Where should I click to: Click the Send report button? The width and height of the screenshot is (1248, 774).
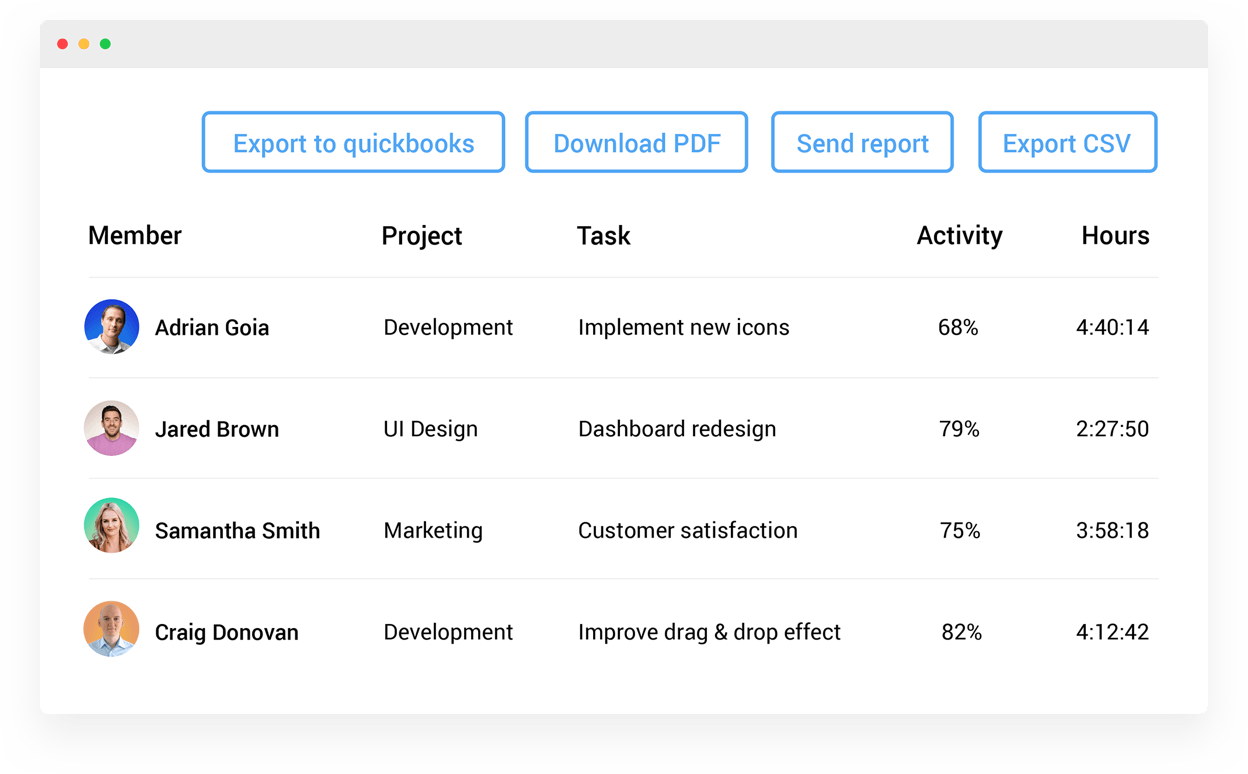coord(862,143)
